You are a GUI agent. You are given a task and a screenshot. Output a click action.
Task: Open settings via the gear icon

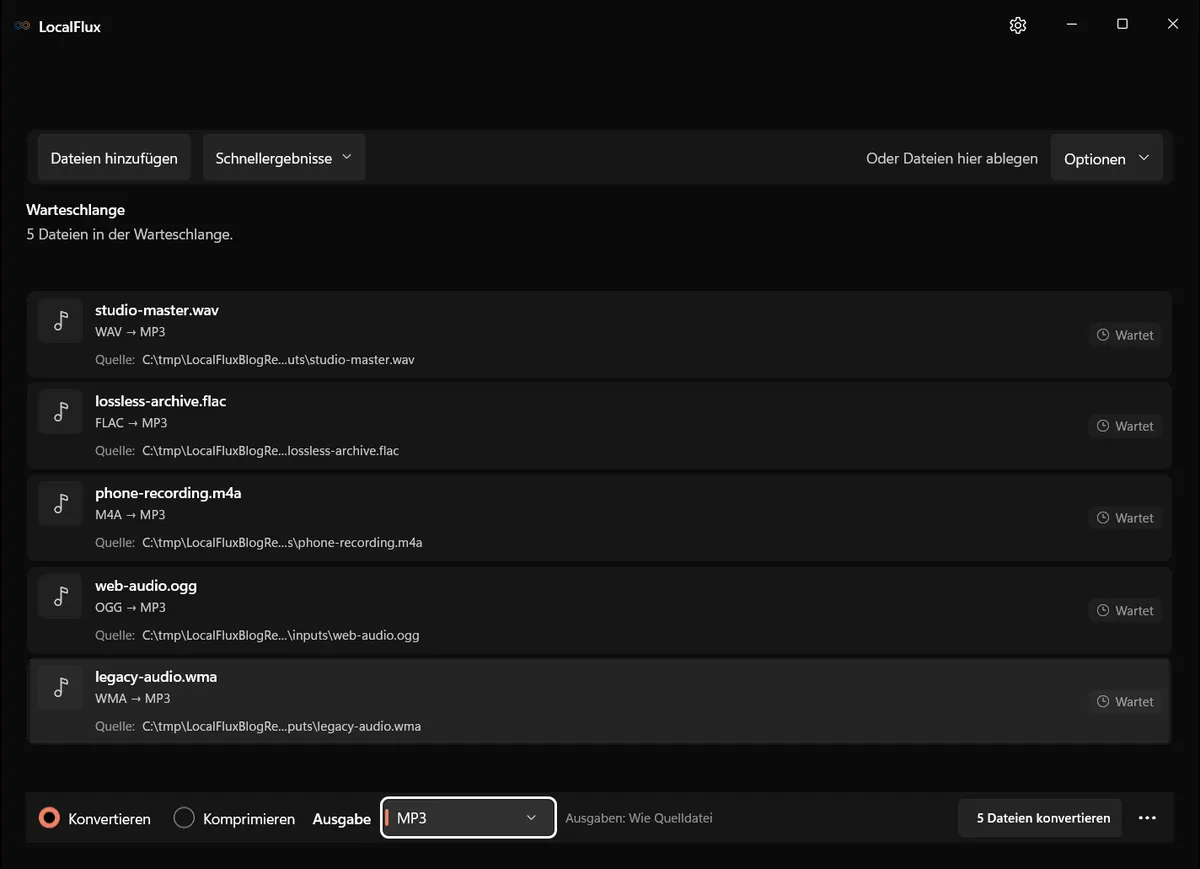click(1018, 26)
